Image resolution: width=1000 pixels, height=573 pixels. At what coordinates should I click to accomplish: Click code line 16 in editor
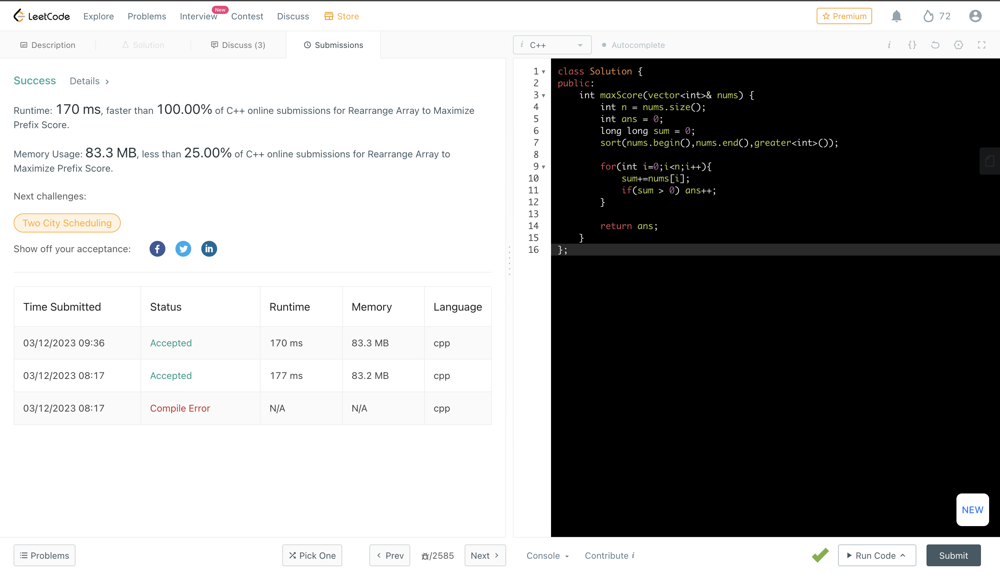point(775,249)
